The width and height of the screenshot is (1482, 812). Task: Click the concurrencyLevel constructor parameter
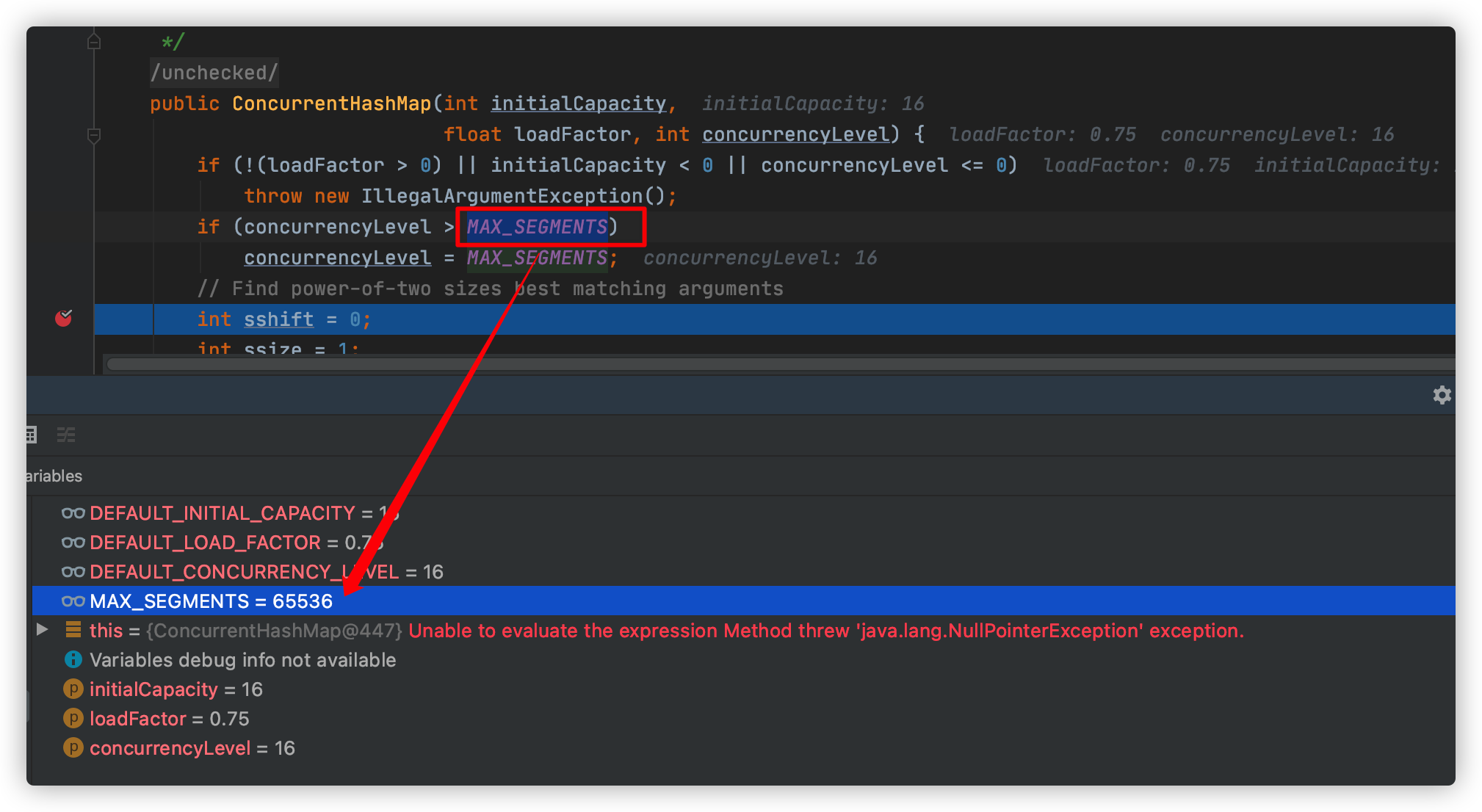tap(795, 134)
